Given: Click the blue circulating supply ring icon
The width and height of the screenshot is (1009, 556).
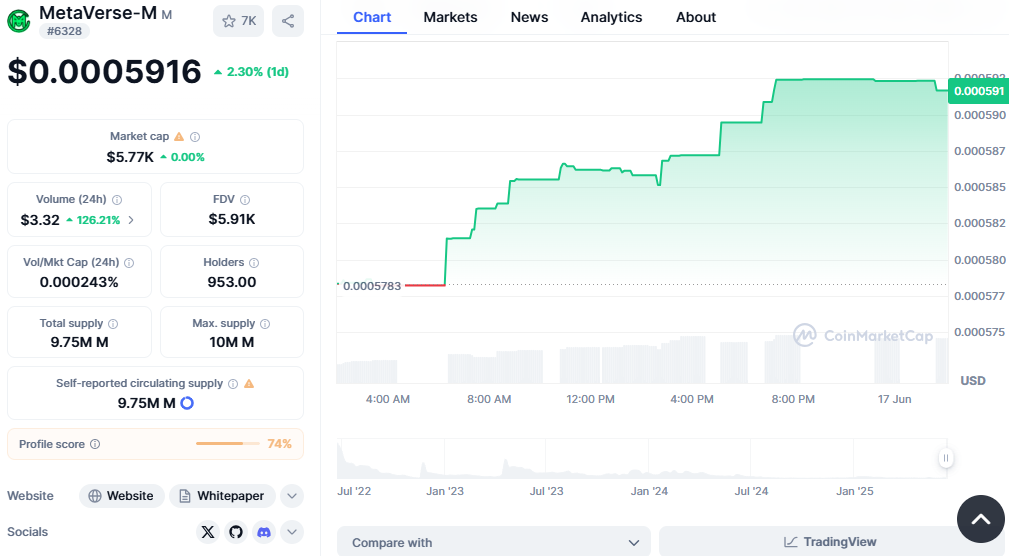Looking at the screenshot, I should click(x=187, y=403).
